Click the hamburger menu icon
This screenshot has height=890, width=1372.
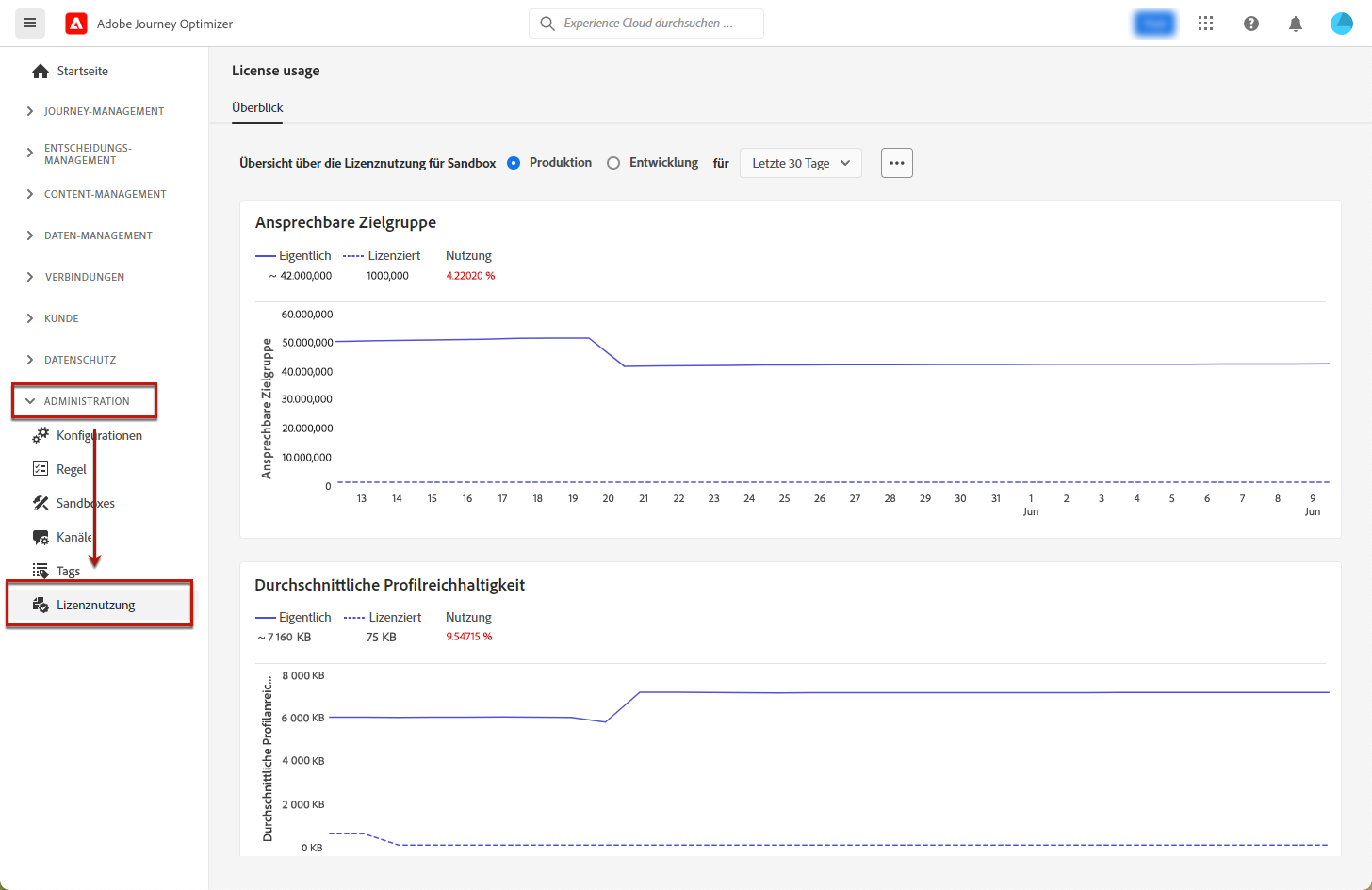(x=30, y=24)
